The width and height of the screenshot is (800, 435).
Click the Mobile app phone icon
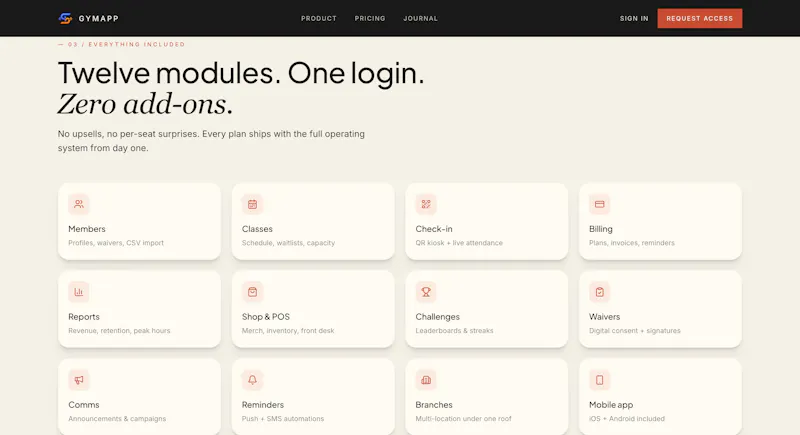599,380
